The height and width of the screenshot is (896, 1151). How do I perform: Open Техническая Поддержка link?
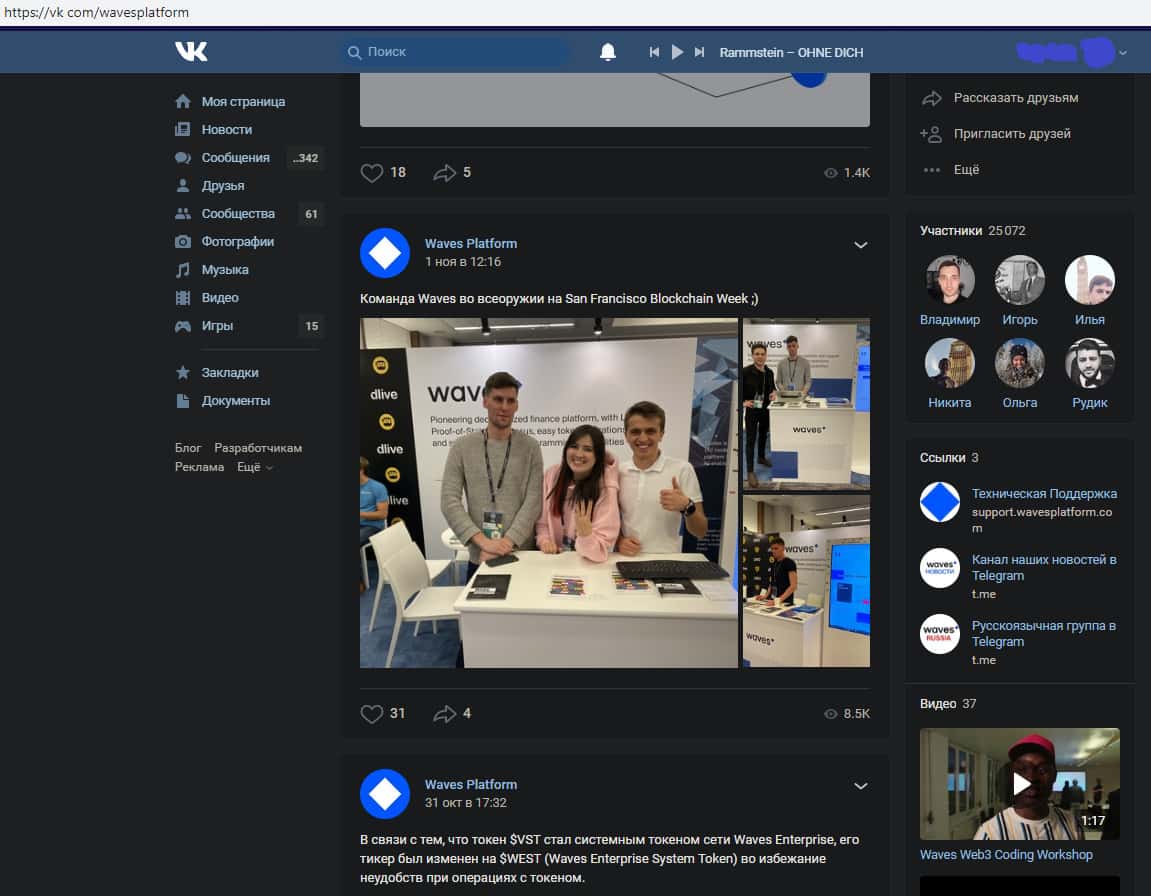point(1044,494)
